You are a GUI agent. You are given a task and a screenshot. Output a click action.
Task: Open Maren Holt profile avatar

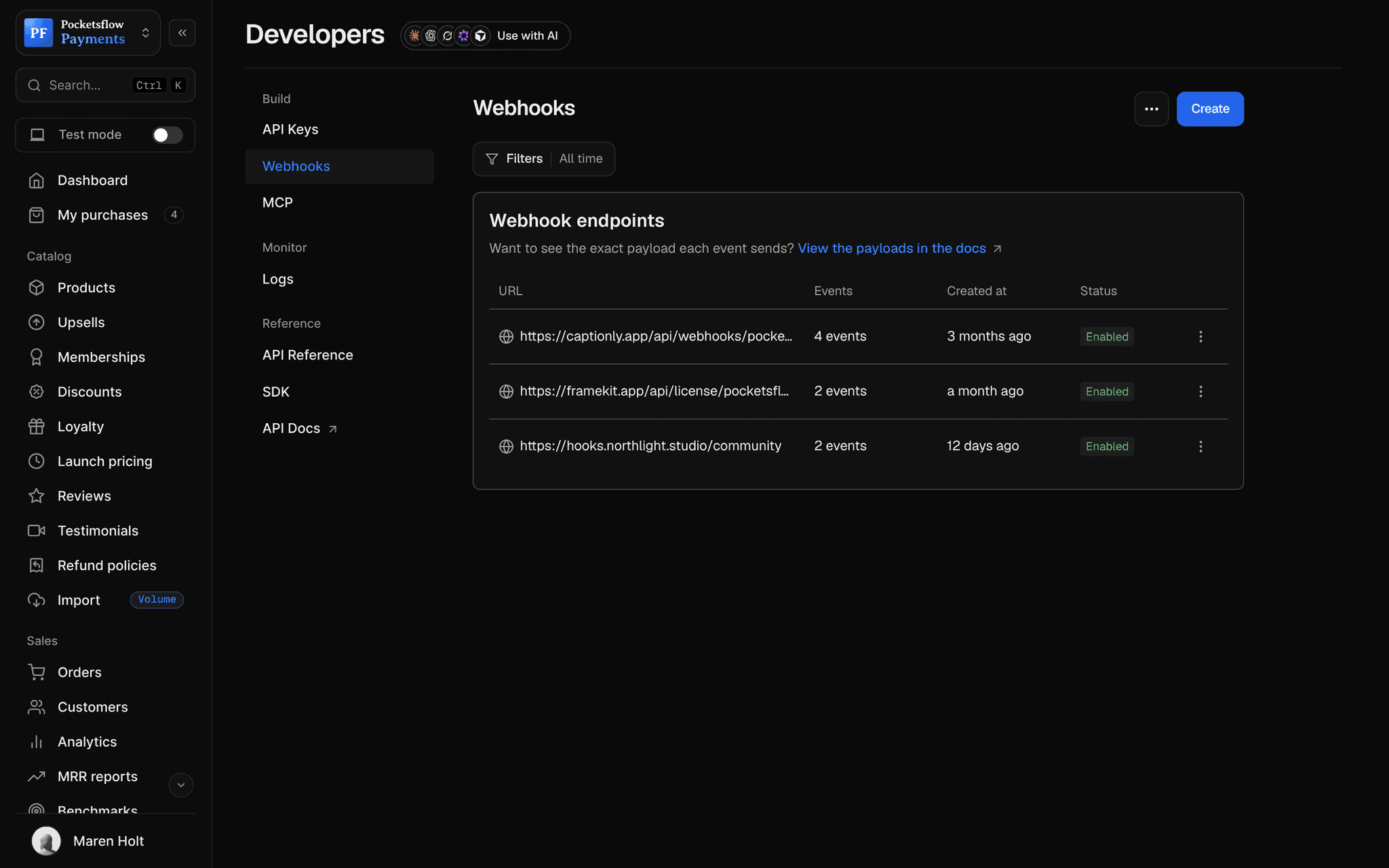[x=46, y=842]
